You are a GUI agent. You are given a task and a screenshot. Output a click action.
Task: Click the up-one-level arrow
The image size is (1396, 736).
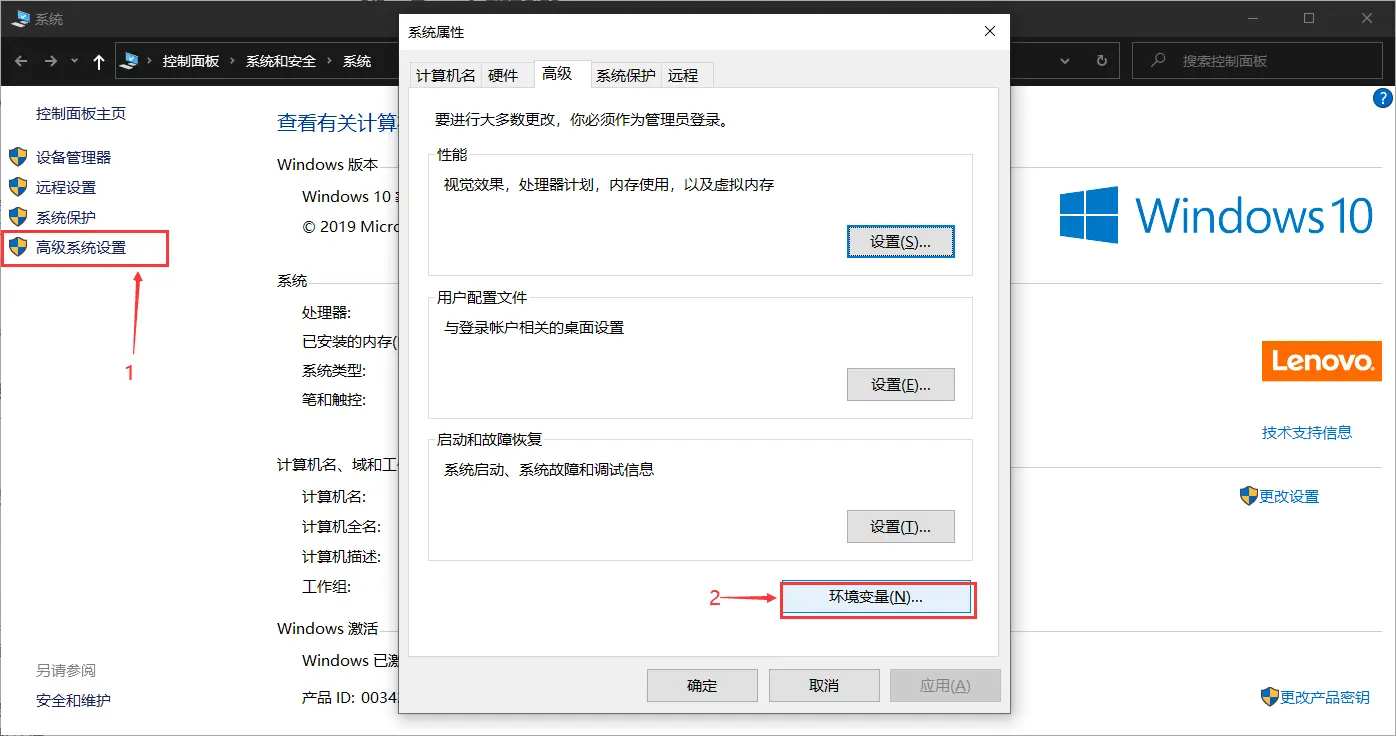point(99,61)
